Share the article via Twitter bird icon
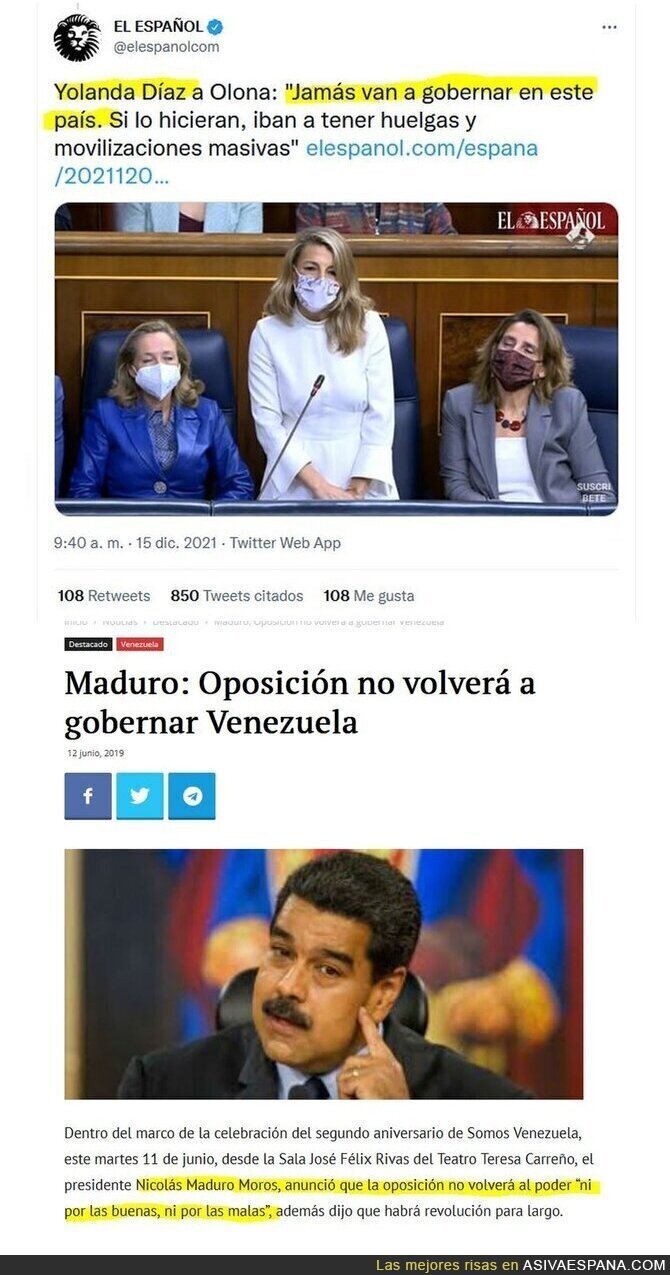670x1275 pixels. tap(140, 796)
